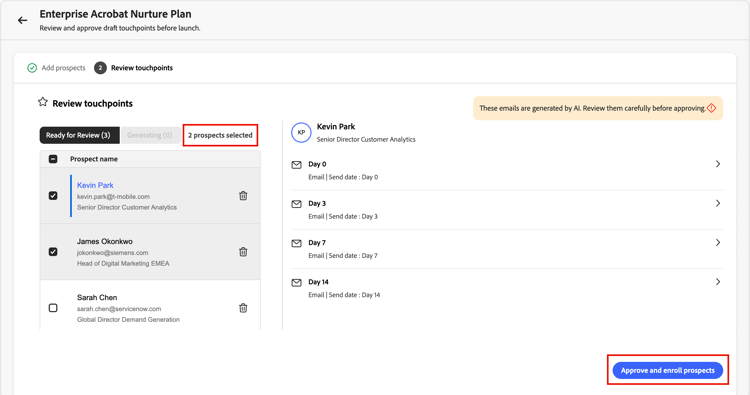Image resolution: width=750 pixels, height=395 pixels.
Task: Click Global Director Demand Generation title
Action: tap(128, 319)
